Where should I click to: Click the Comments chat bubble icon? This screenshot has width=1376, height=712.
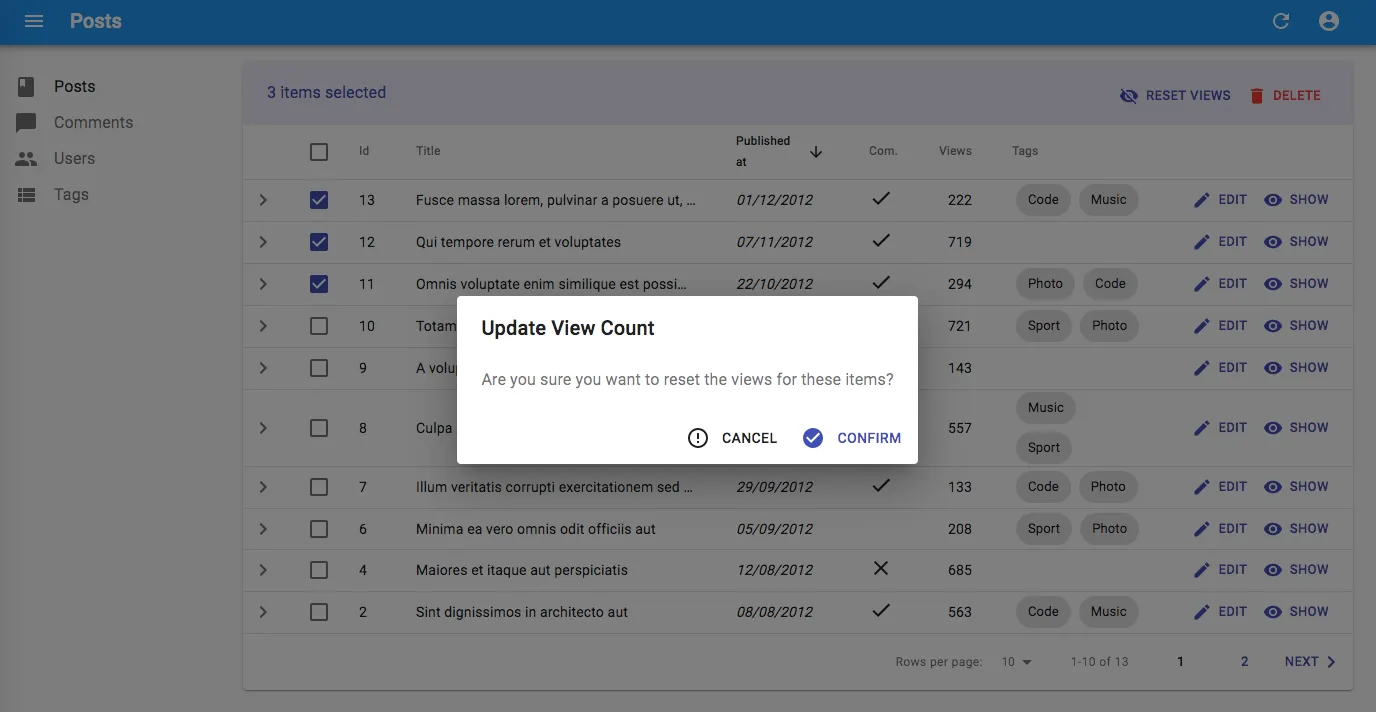coord(26,123)
